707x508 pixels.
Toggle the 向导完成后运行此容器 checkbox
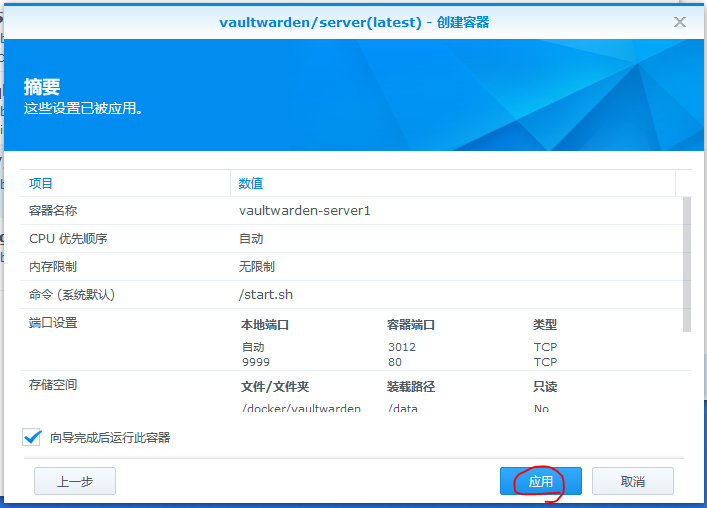pos(32,437)
